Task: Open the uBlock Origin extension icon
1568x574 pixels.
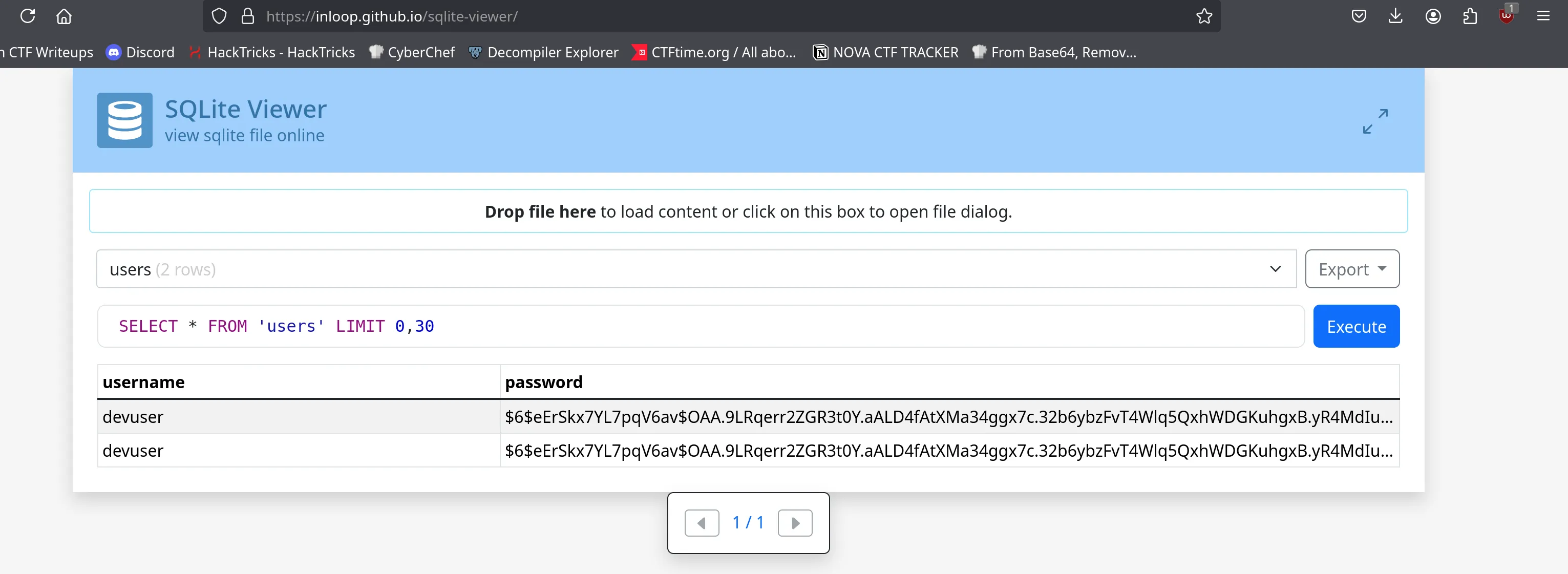Action: tap(1507, 16)
